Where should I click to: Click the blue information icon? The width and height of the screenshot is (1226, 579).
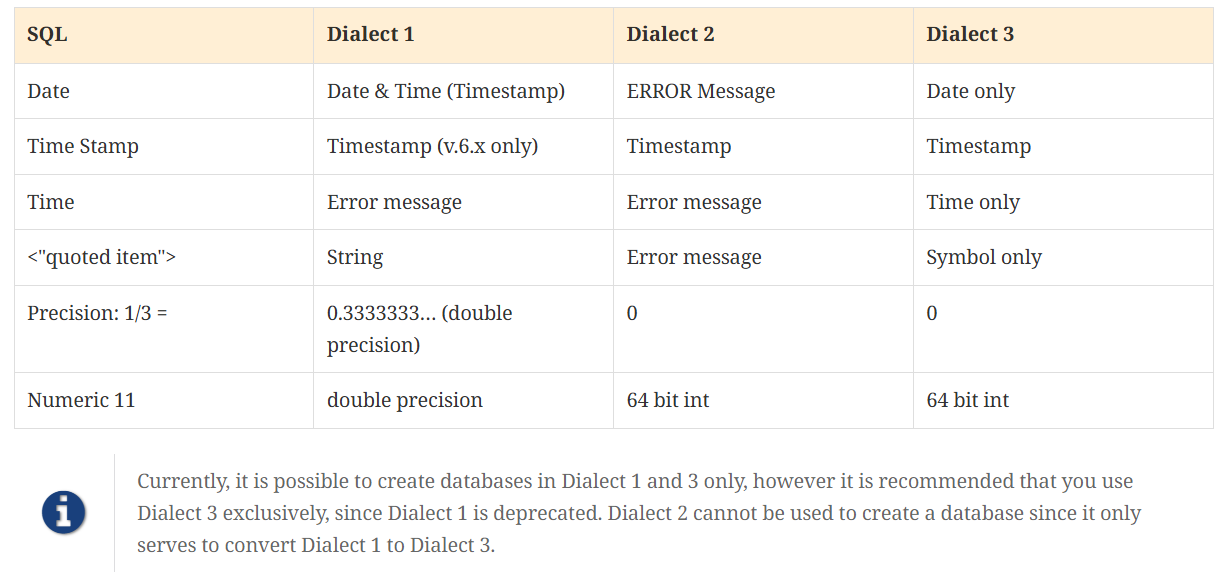tap(63, 513)
